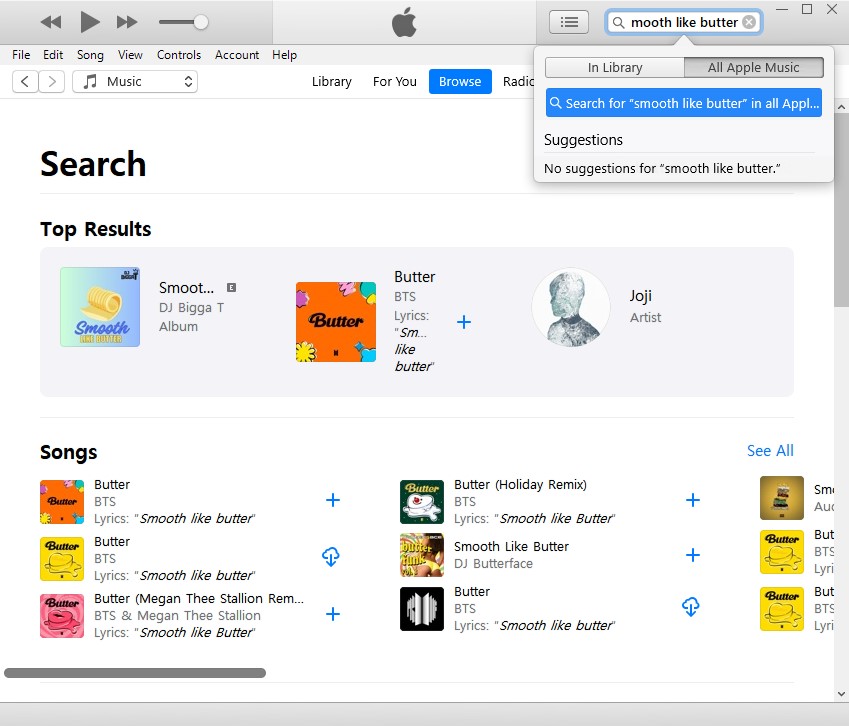Click orange Butter song artwork in Songs
The height and width of the screenshot is (726, 849).
[62, 502]
